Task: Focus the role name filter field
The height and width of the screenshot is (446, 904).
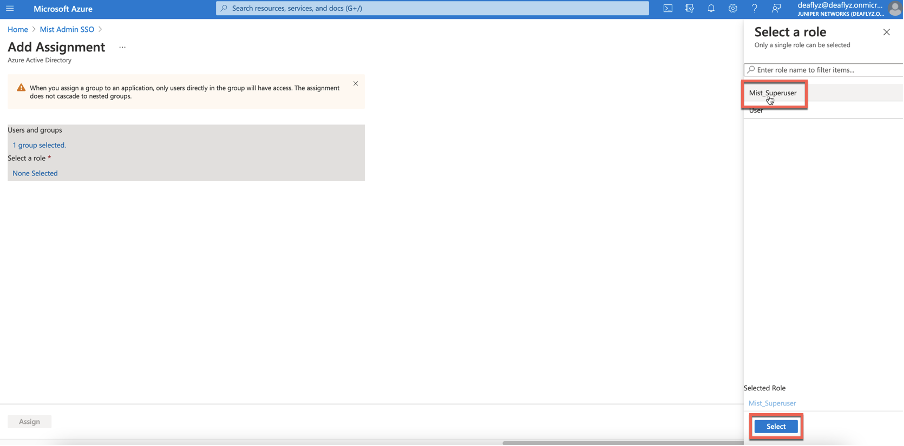Action: 820,70
